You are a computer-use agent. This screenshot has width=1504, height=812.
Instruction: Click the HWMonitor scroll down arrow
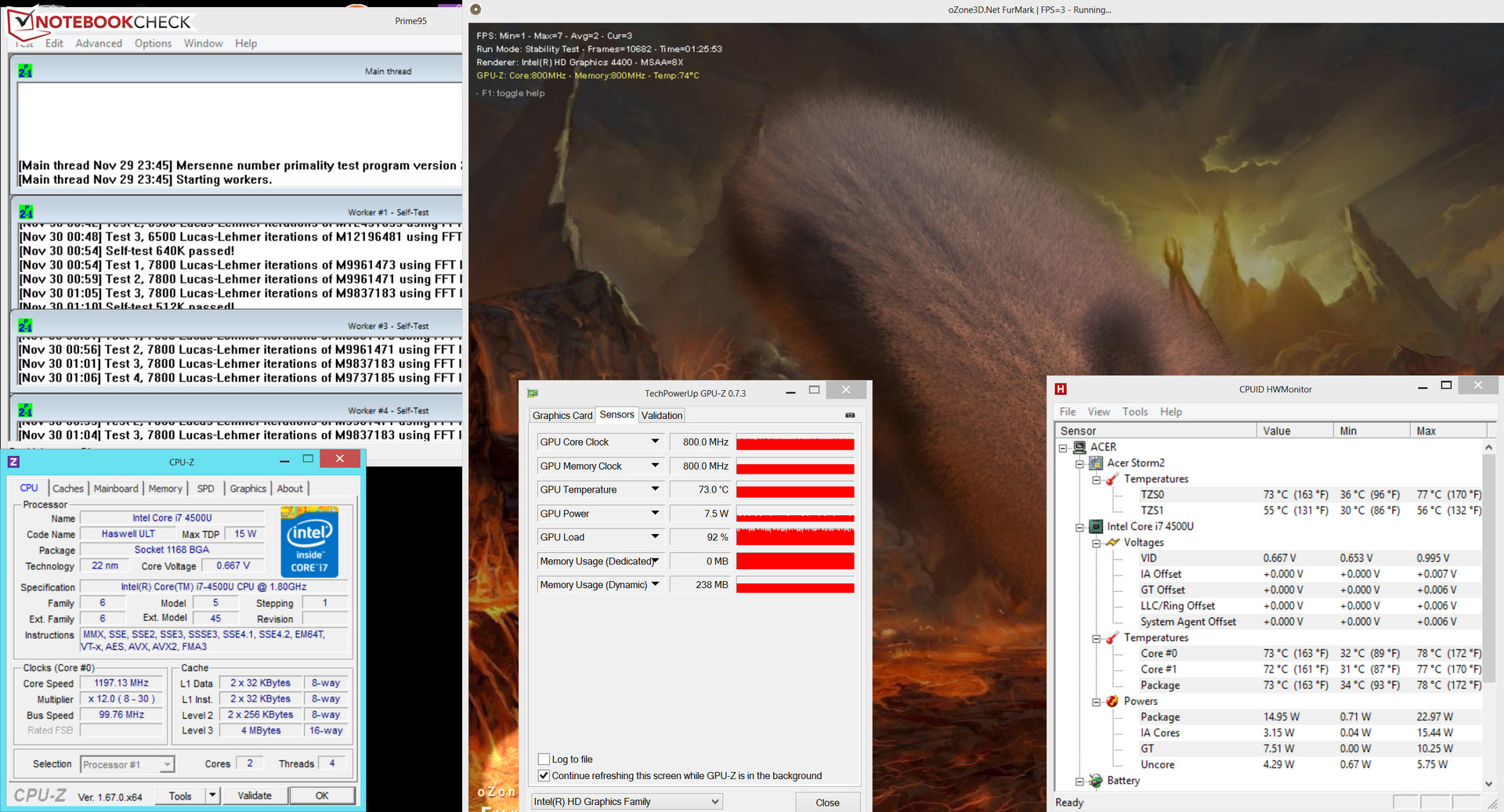(x=1488, y=783)
